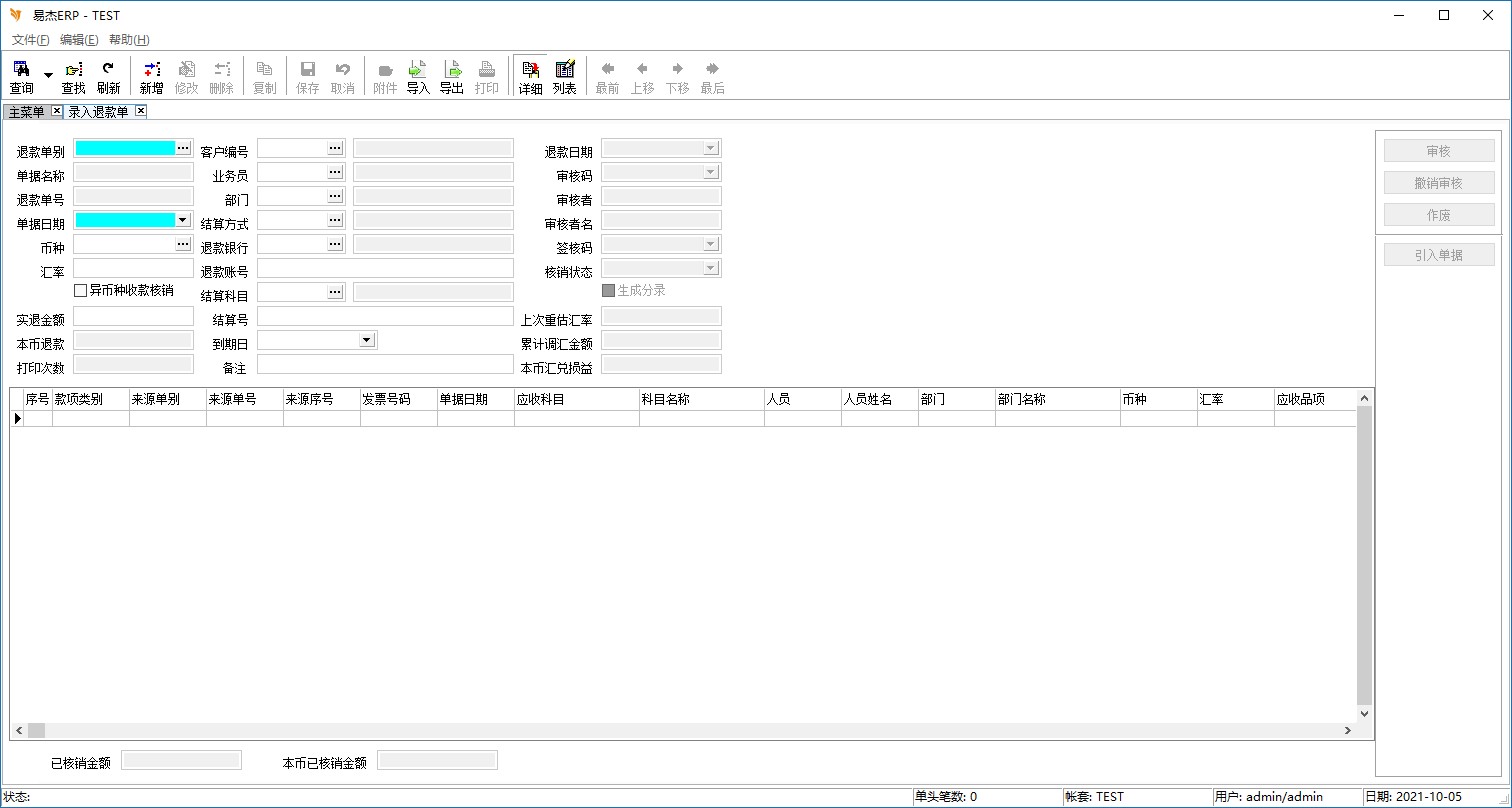This screenshot has width=1512, height=808.
Task: Click the 导入 (Import) toolbar icon
Action: point(418,76)
